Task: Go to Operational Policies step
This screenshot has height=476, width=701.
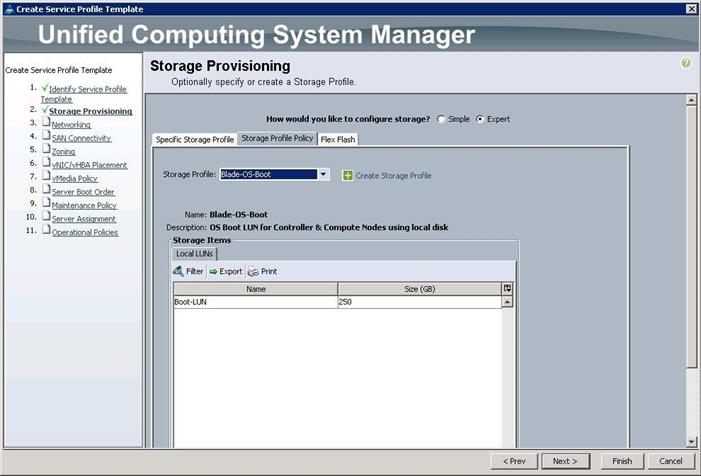Action: [85, 232]
